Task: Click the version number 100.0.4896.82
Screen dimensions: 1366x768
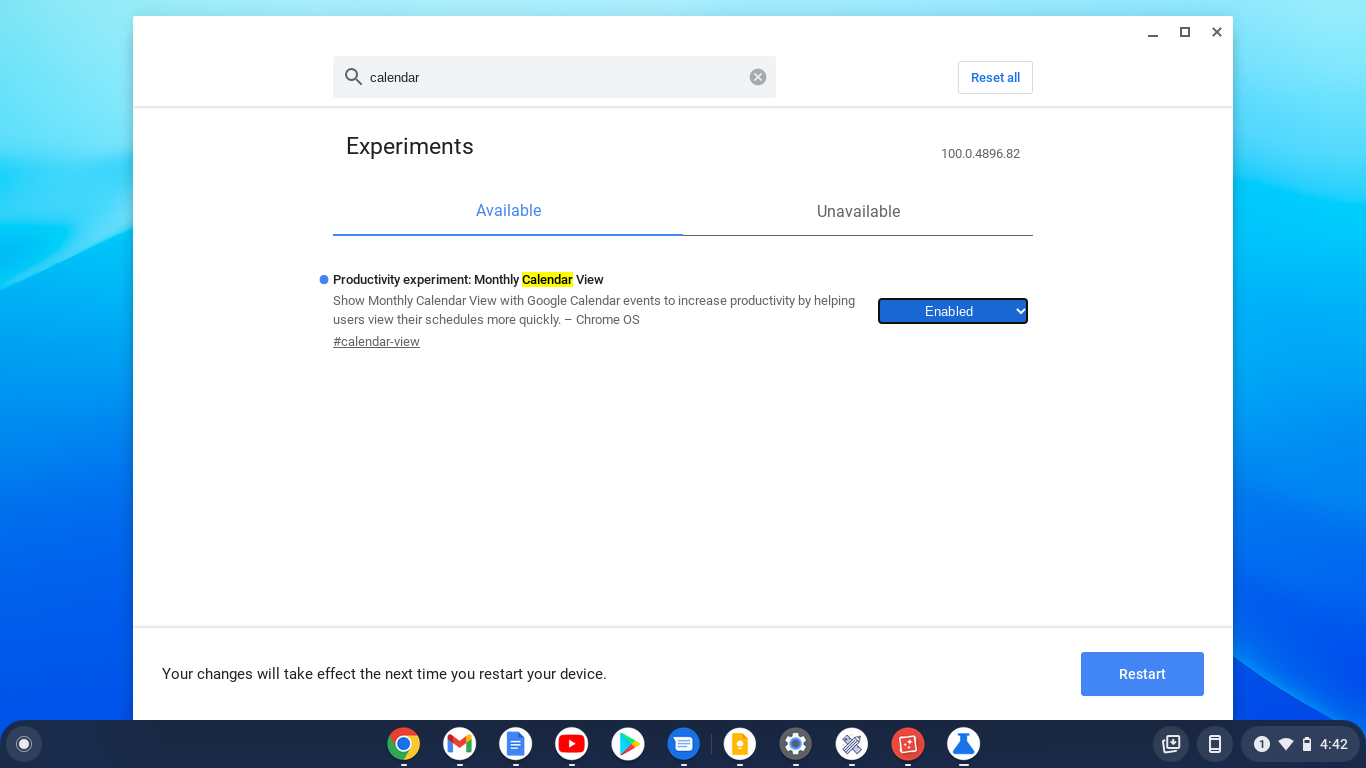Action: [980, 154]
